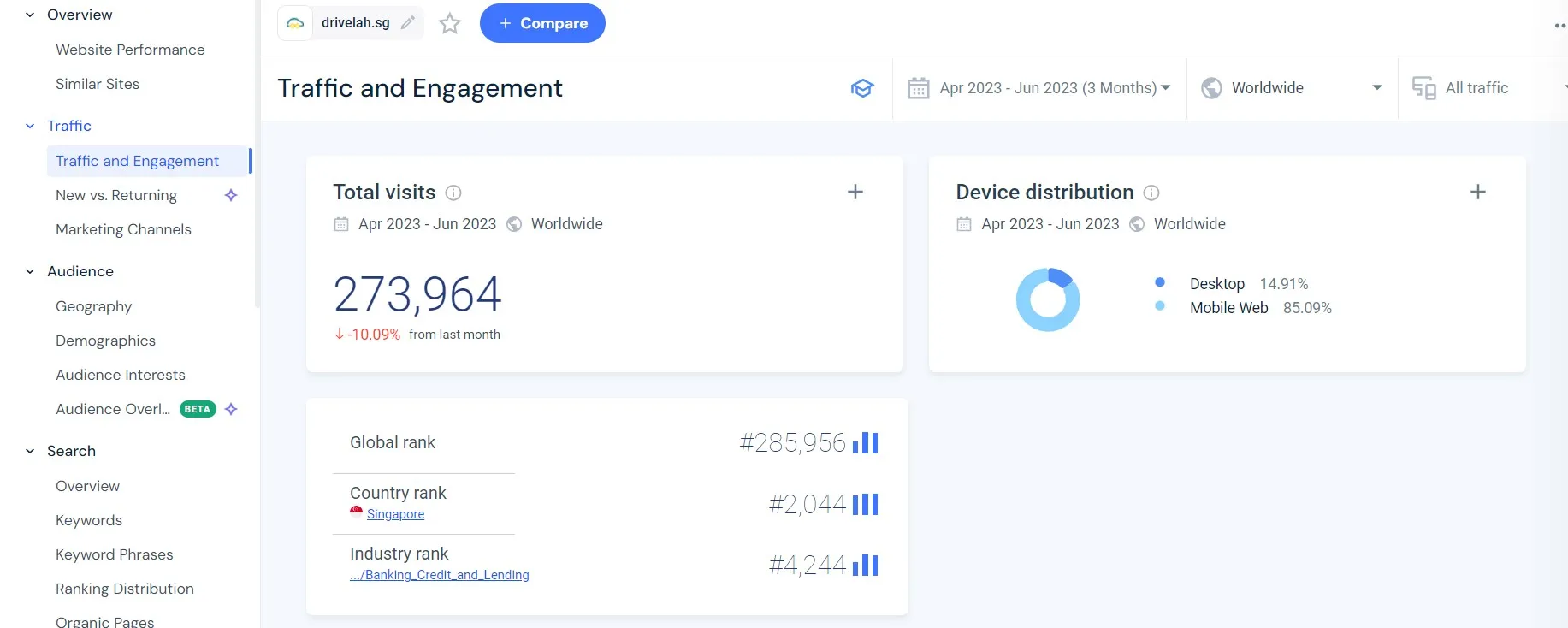Follow the Singapore country rank link
Screen dimensions: 1568x628
(395, 514)
